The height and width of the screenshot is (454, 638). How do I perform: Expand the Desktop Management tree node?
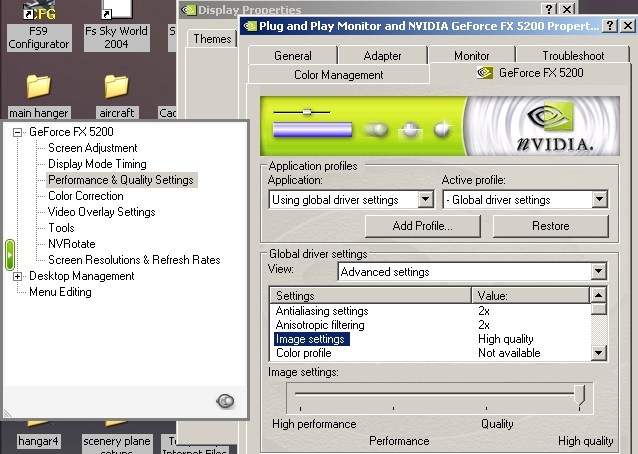point(17,276)
